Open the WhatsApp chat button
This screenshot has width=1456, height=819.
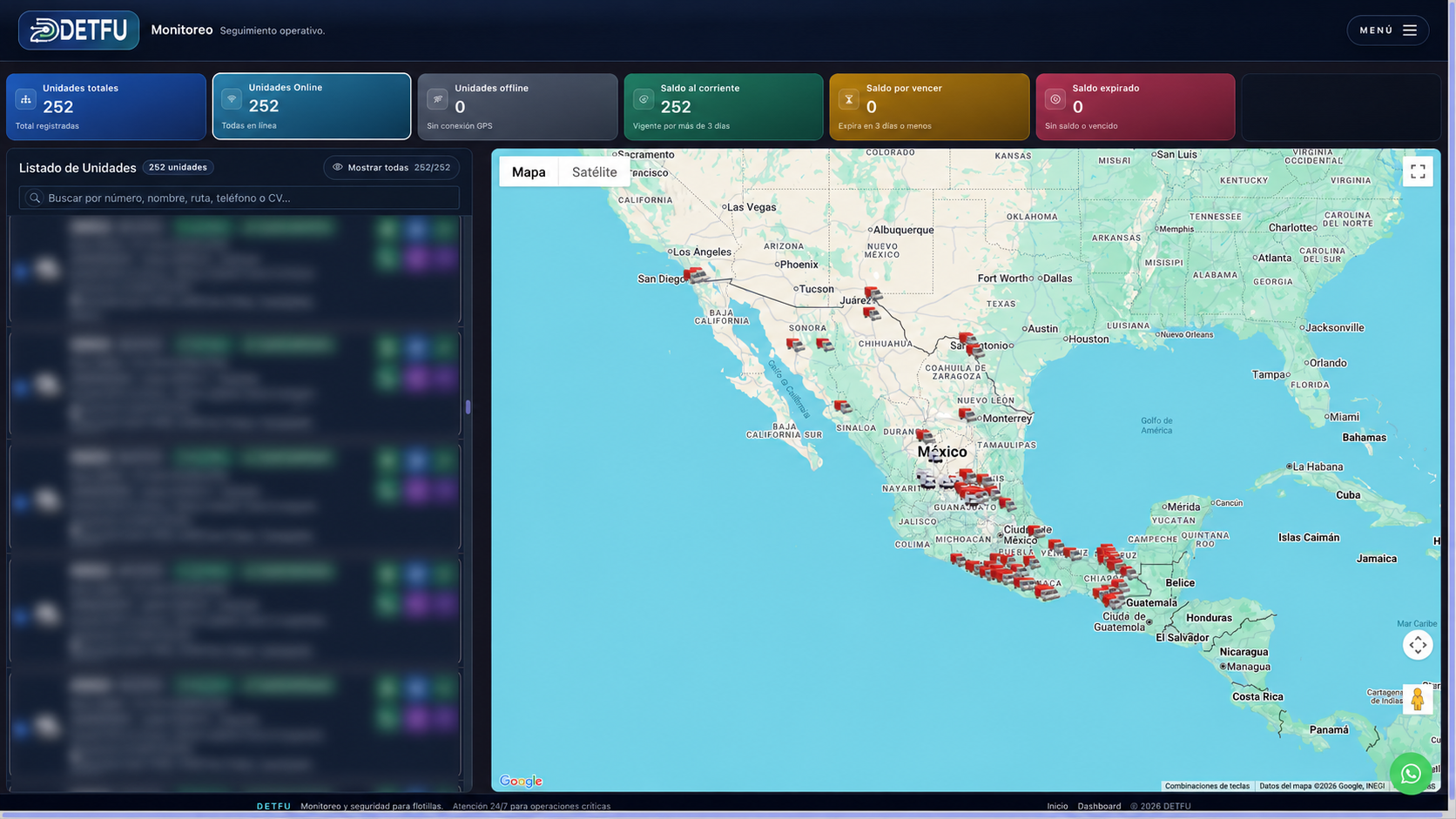(x=1411, y=773)
